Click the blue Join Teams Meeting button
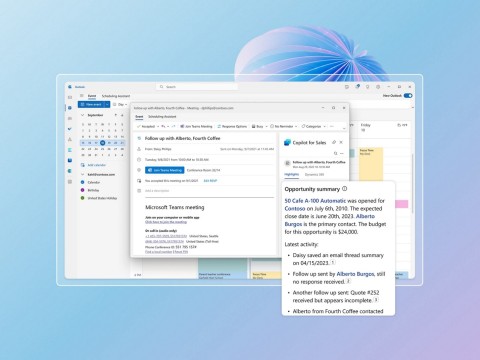The height and width of the screenshot is (360, 480). [165, 170]
